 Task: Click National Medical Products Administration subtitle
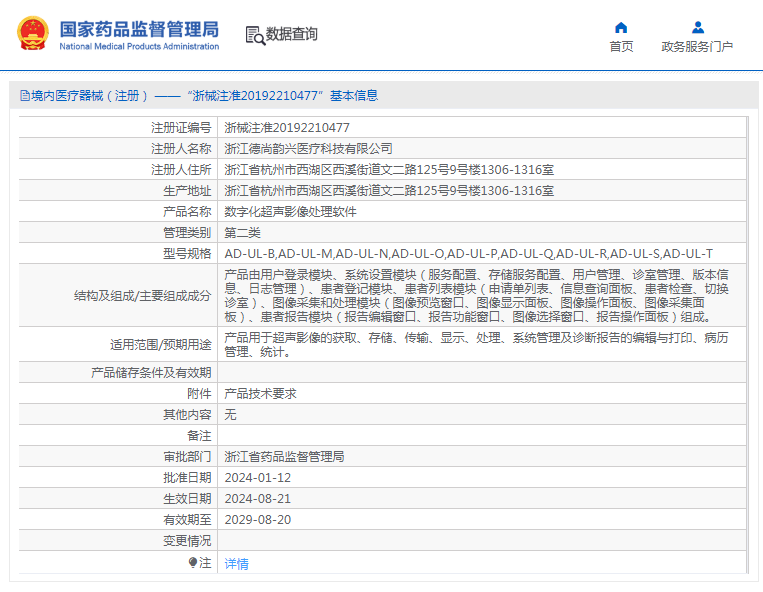coord(139,47)
